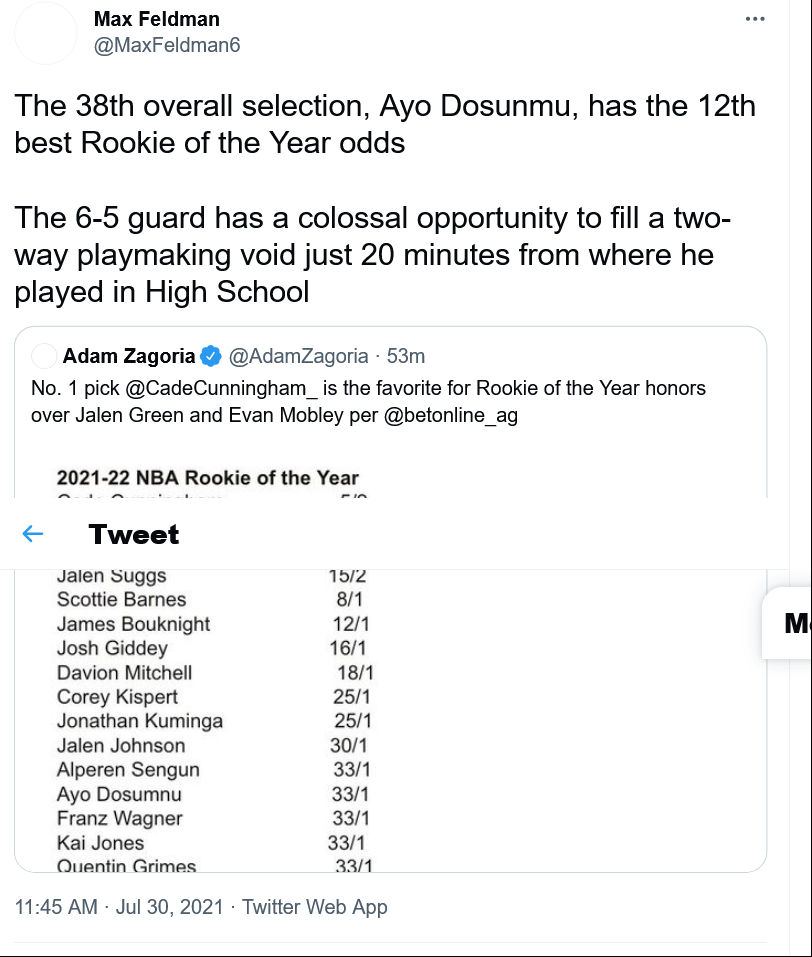Viewport: 812px width, 957px height.
Task: Click Adam Zagoria's verified badge
Action: coord(210,356)
